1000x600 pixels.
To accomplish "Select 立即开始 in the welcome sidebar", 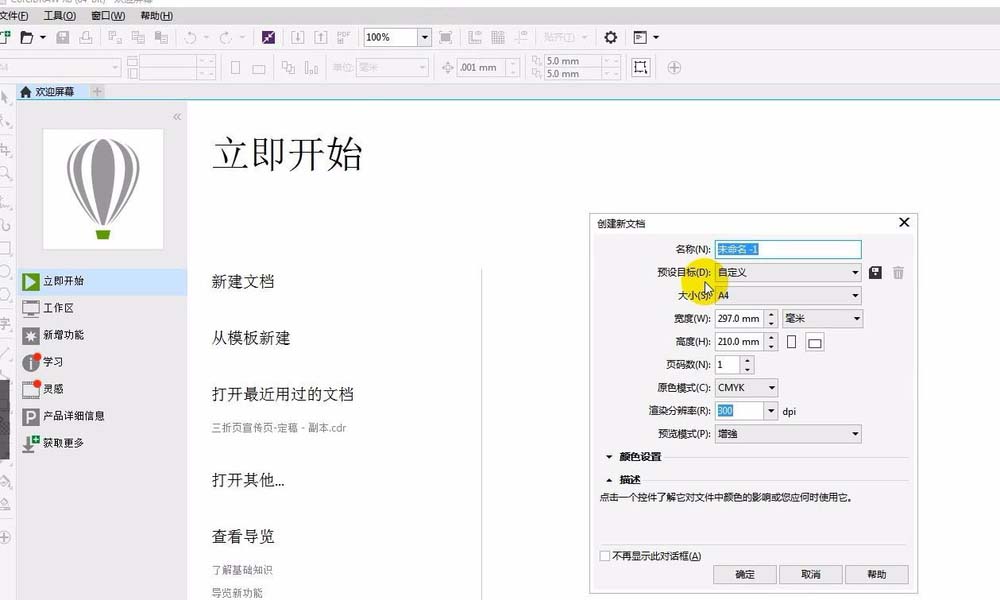I will (x=102, y=281).
